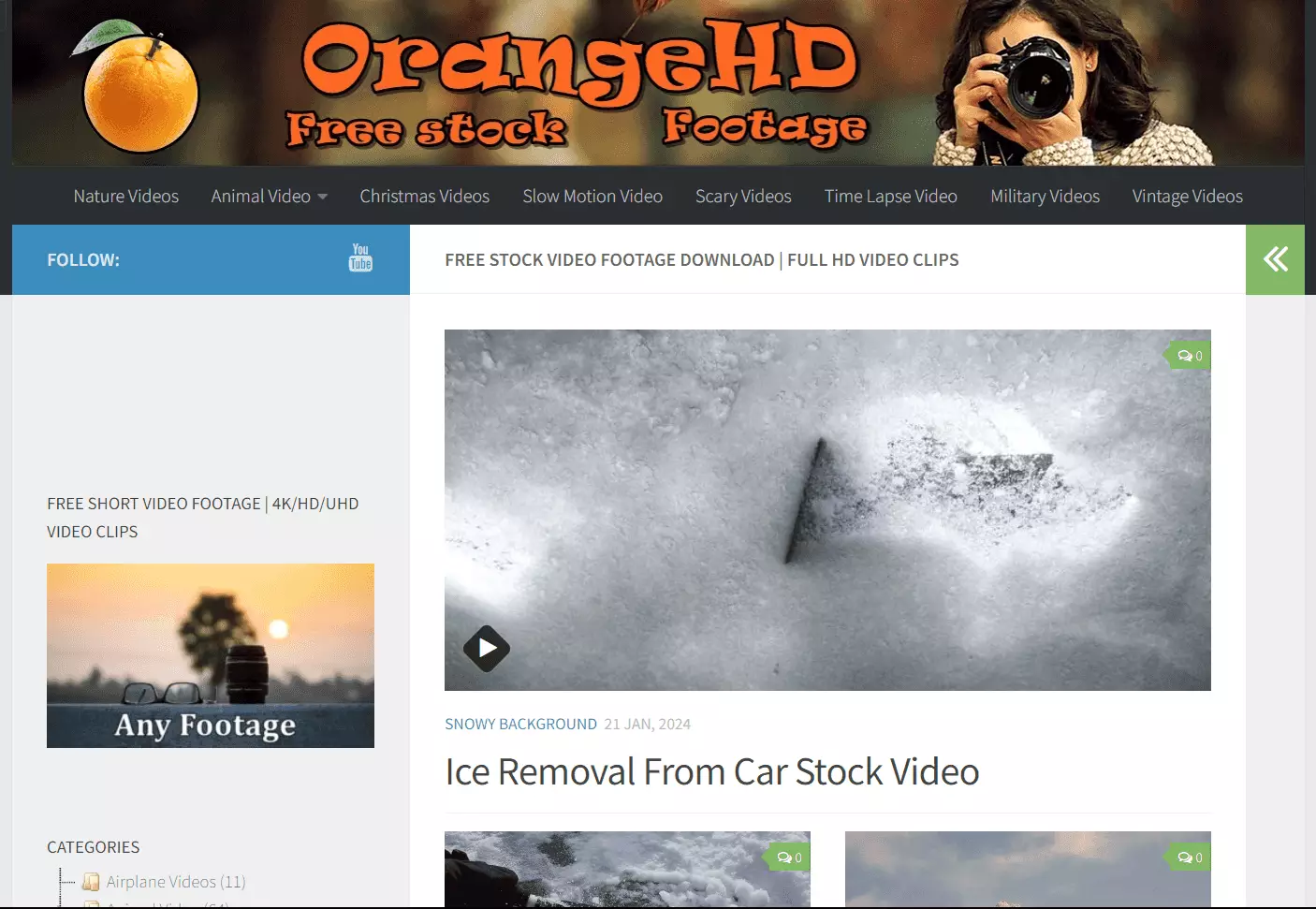Open Vintage Videos menu item
Image resolution: width=1316 pixels, height=909 pixels.
coord(1188,197)
